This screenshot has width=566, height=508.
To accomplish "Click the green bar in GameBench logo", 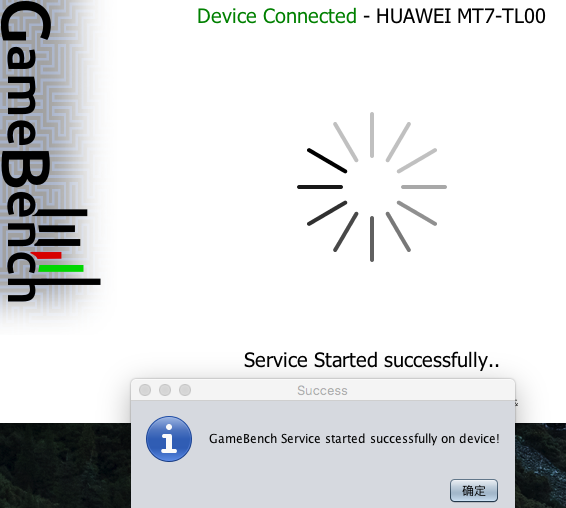I will pos(61,268).
